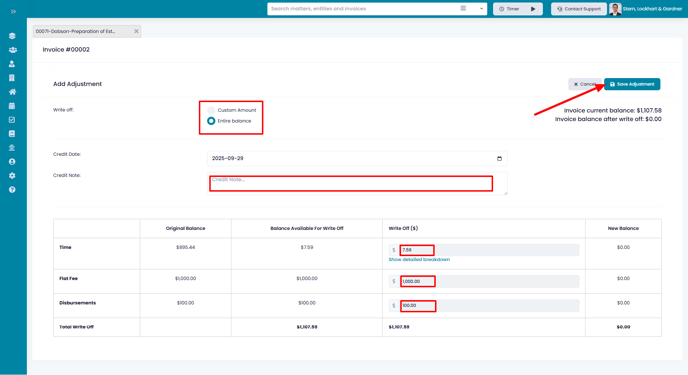Open the tasks checkmark icon in sidebar
The height and width of the screenshot is (375, 688).
click(12, 120)
